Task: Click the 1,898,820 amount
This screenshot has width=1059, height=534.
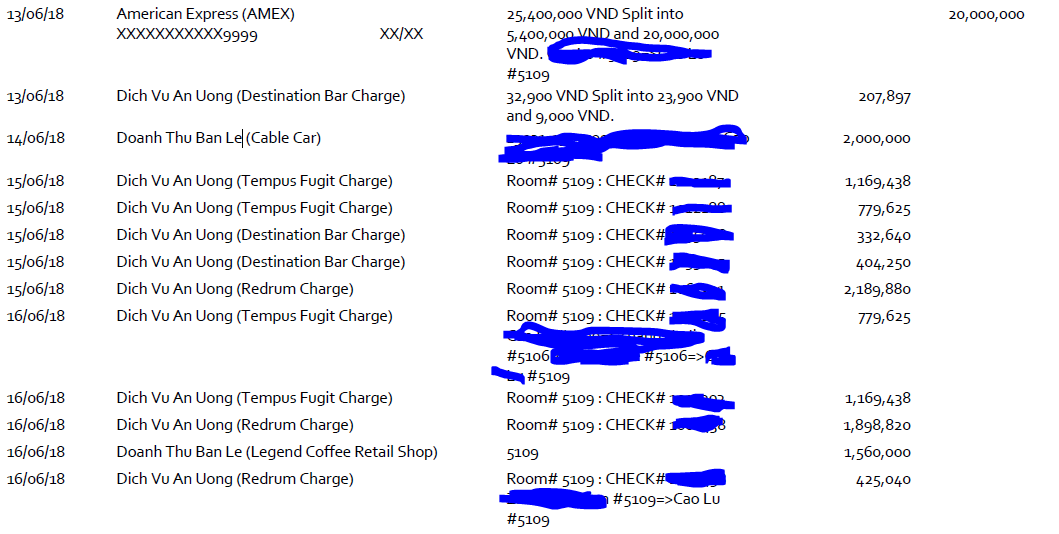Action: tap(877, 426)
